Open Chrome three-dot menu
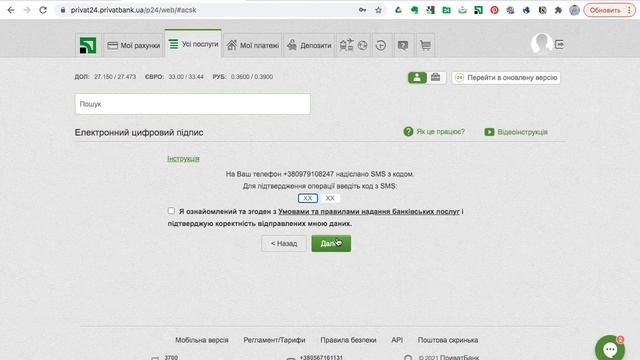Screen dimensions: 640x360 tap(629, 10)
